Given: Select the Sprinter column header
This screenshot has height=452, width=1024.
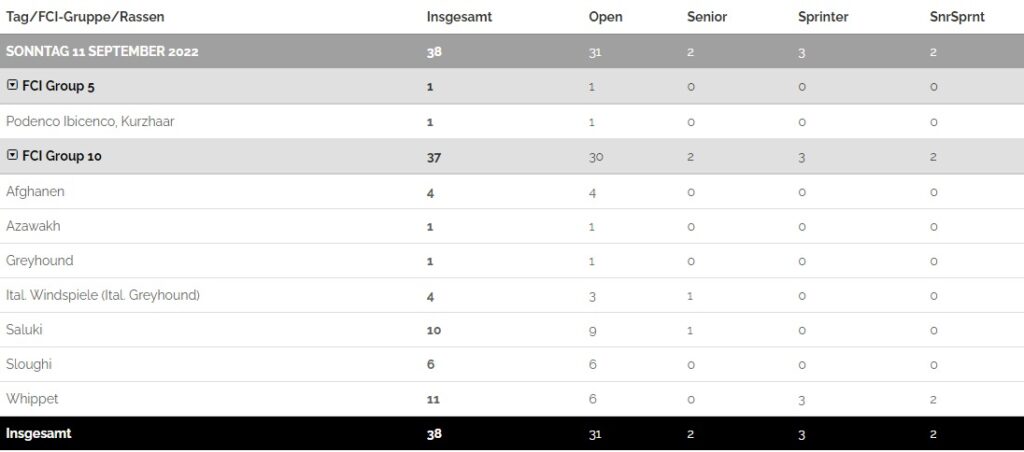Looking at the screenshot, I should coord(824,17).
